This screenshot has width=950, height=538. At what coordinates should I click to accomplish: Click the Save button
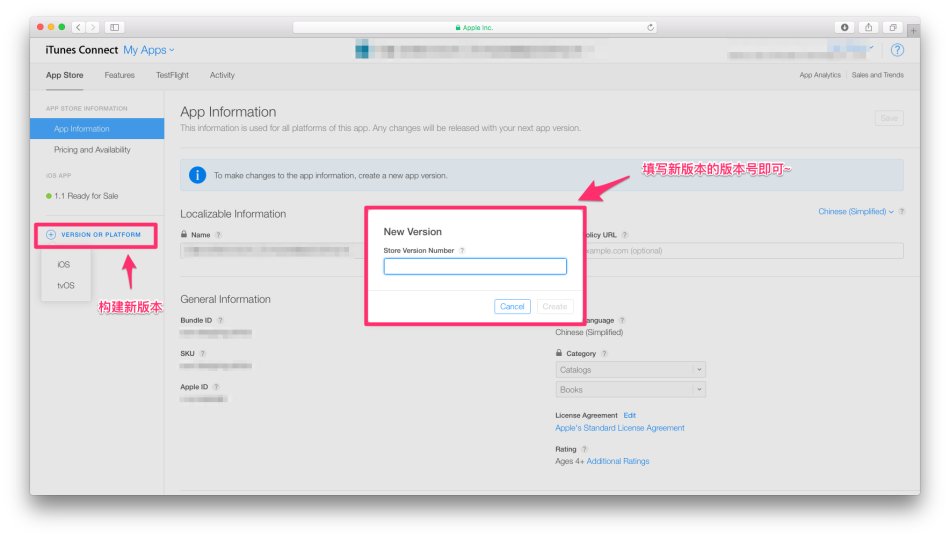tap(889, 118)
